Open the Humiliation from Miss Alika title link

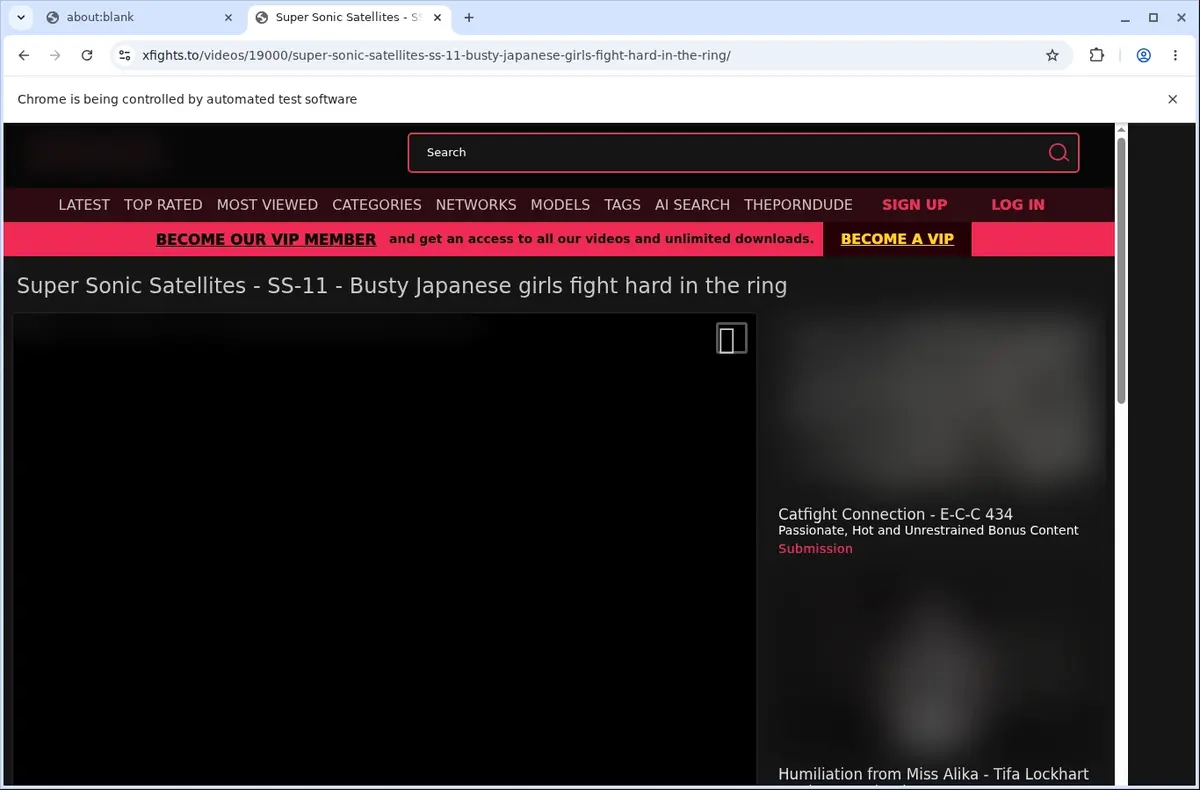(x=933, y=774)
